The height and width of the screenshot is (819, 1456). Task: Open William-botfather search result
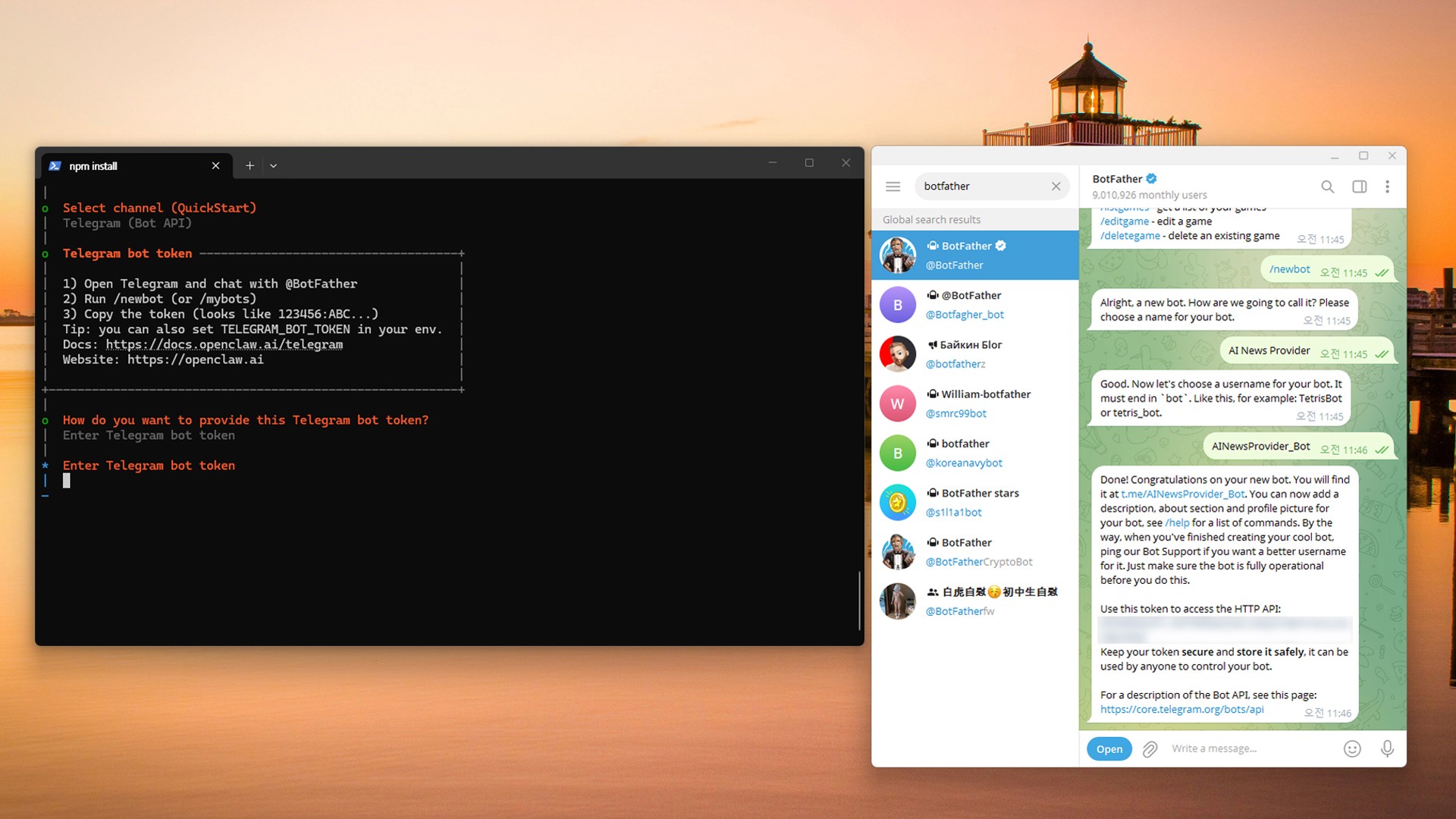975,403
